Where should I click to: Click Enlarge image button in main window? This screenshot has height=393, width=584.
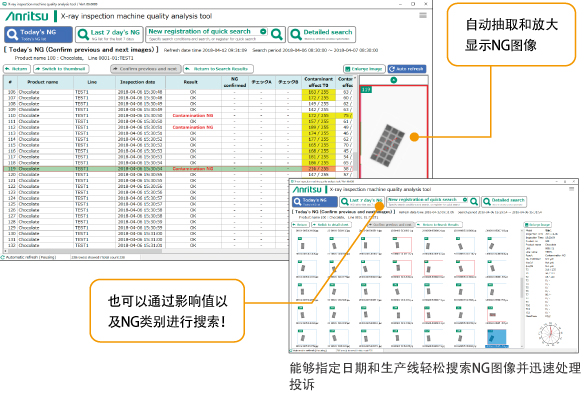(x=364, y=69)
